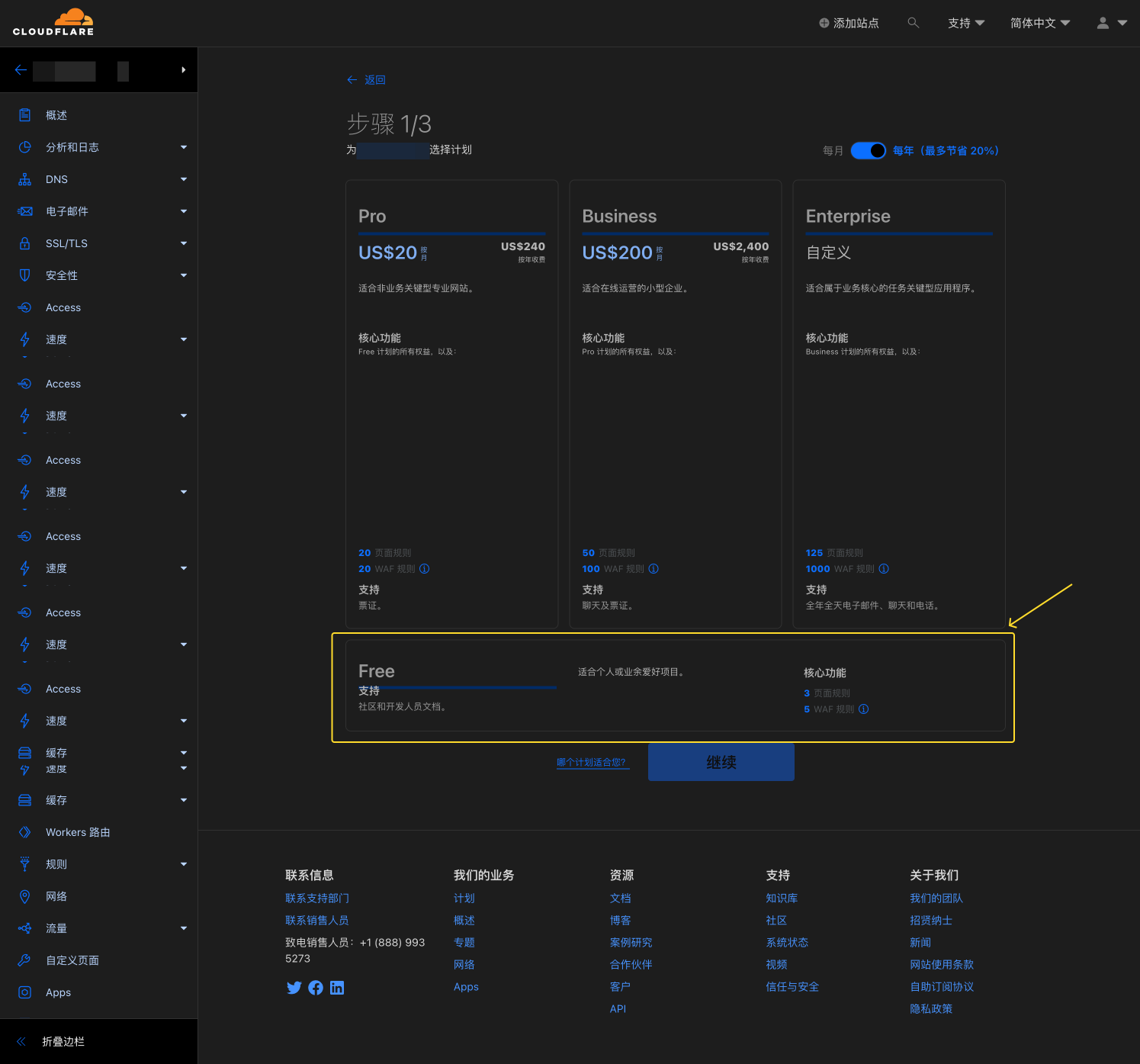Click the 折叠边栏 double chevron icon
Screen dimensions: 1140x1064
tap(21, 1042)
